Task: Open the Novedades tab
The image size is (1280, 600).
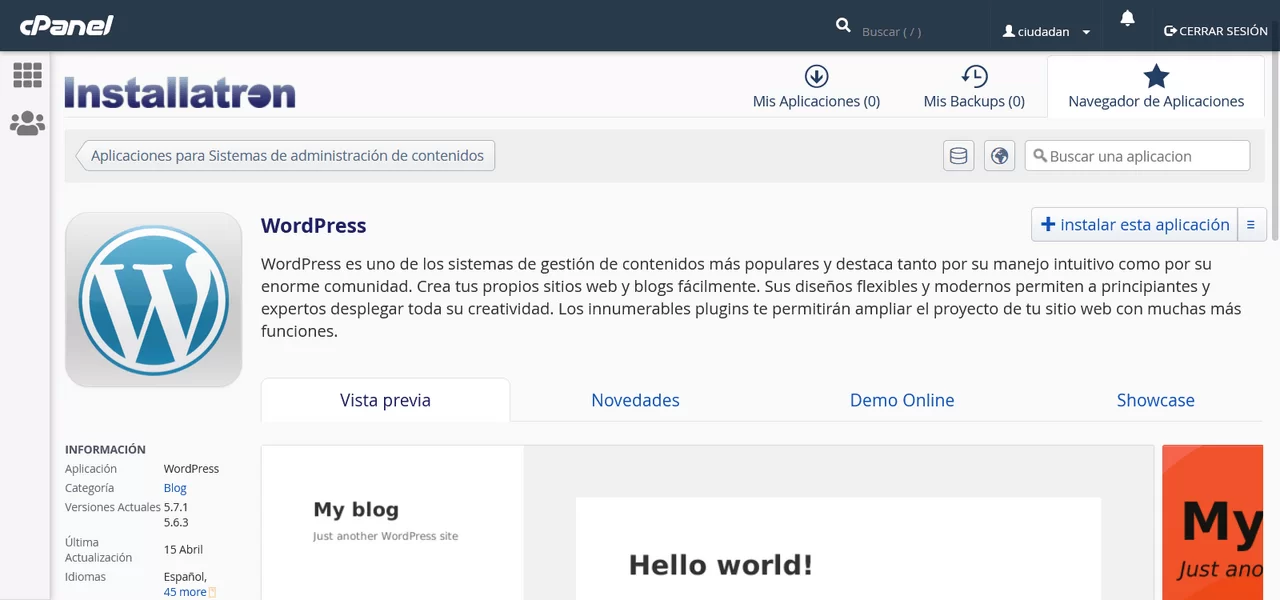Action: tap(635, 400)
